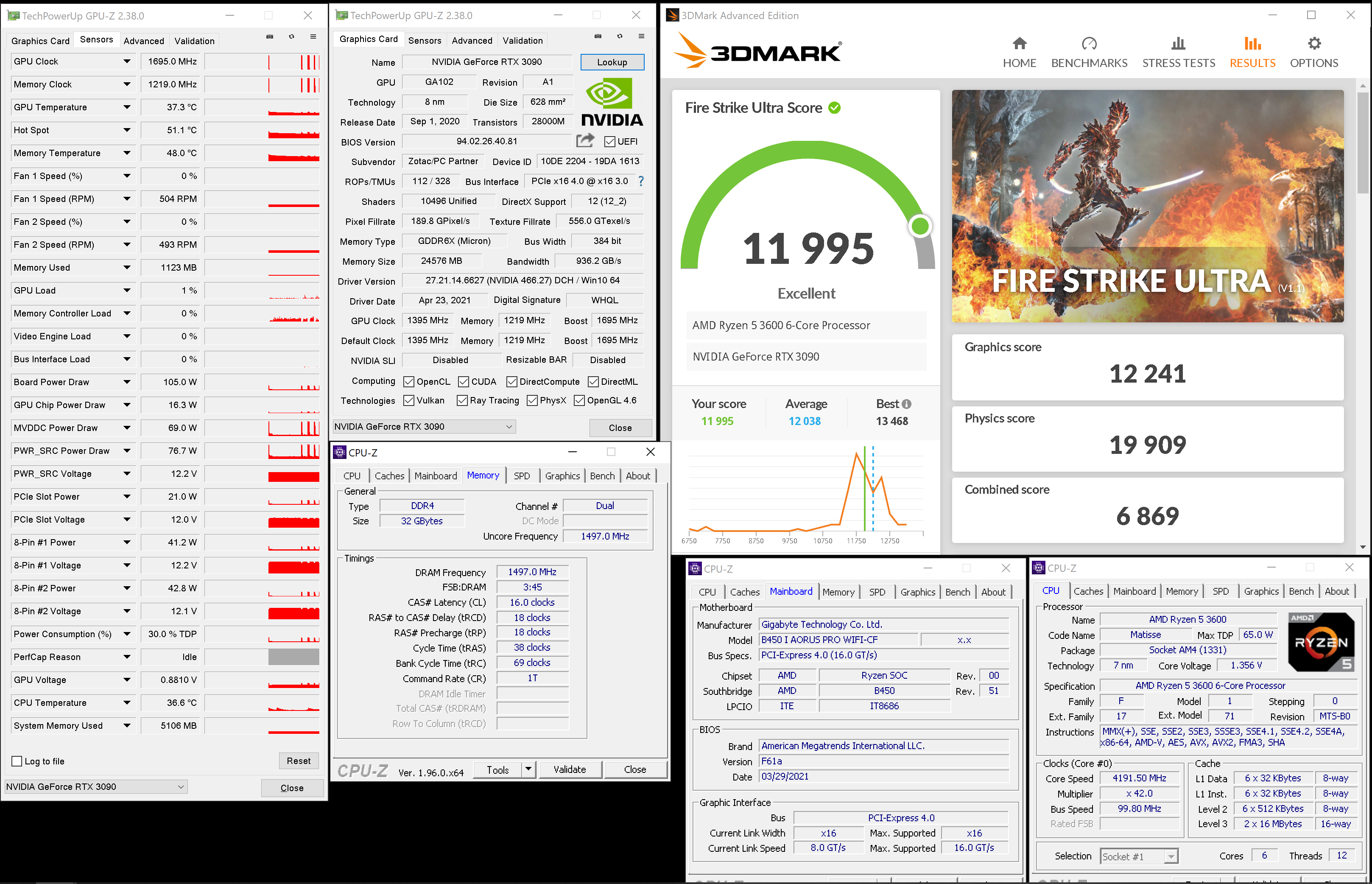Toggle the OpenCL checkbox
Image resolution: width=1372 pixels, height=884 pixels.
(x=408, y=382)
